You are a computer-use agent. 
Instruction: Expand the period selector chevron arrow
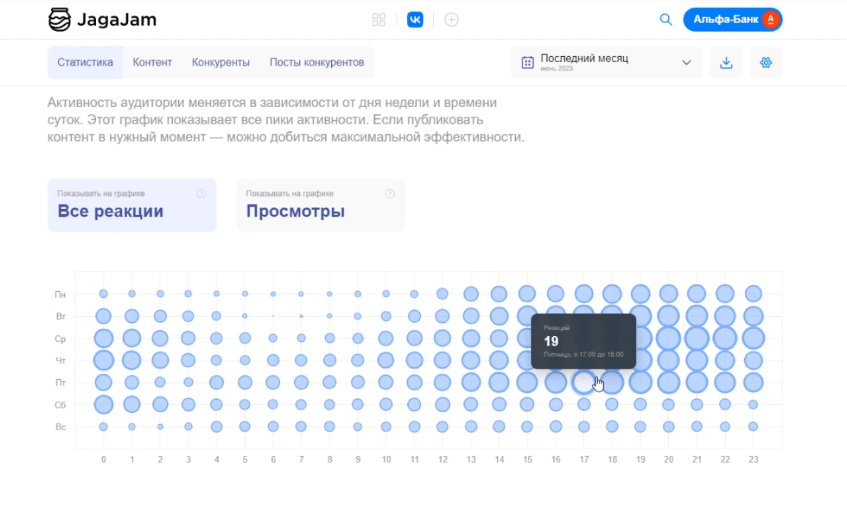coord(687,63)
